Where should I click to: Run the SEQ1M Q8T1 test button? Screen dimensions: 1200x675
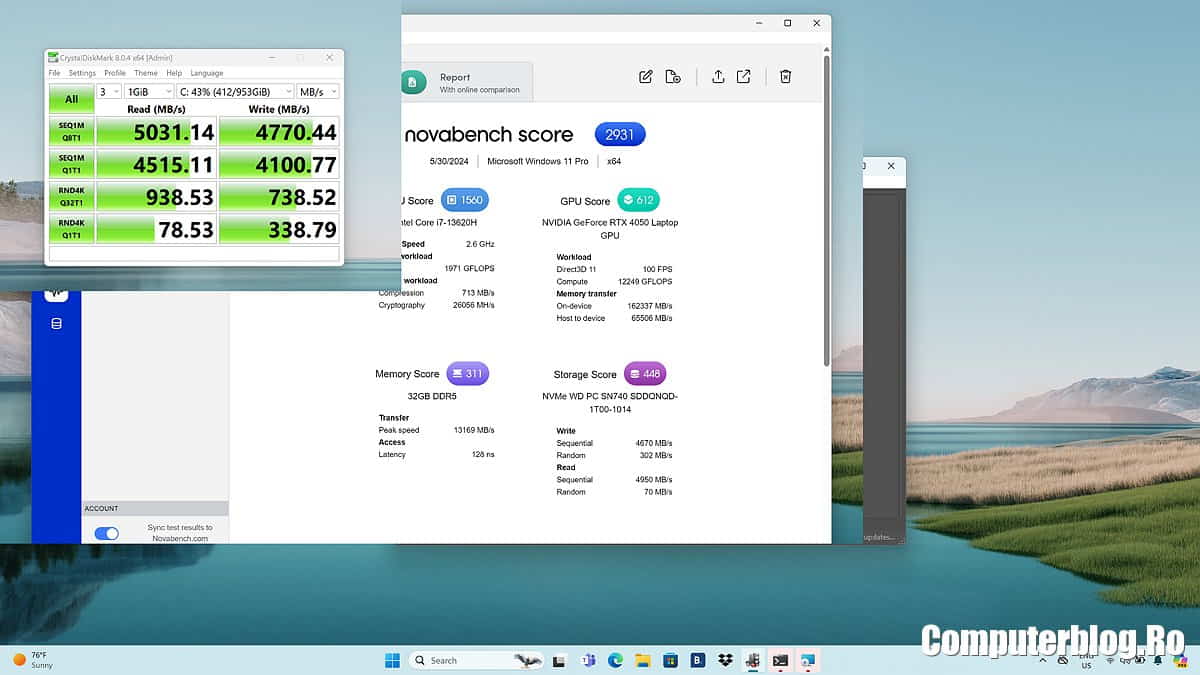71,131
